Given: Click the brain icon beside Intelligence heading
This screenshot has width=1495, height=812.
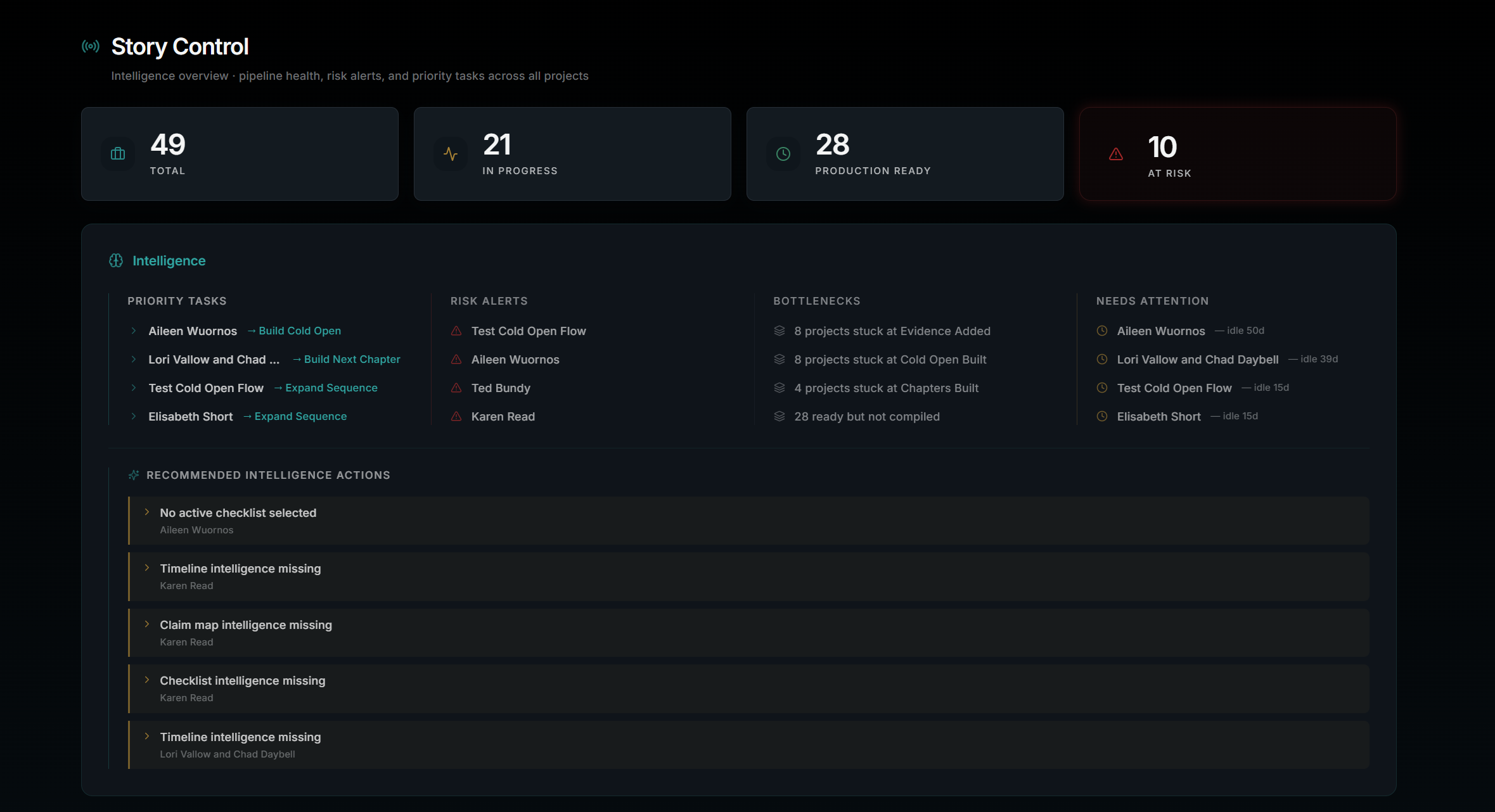Looking at the screenshot, I should point(116,261).
